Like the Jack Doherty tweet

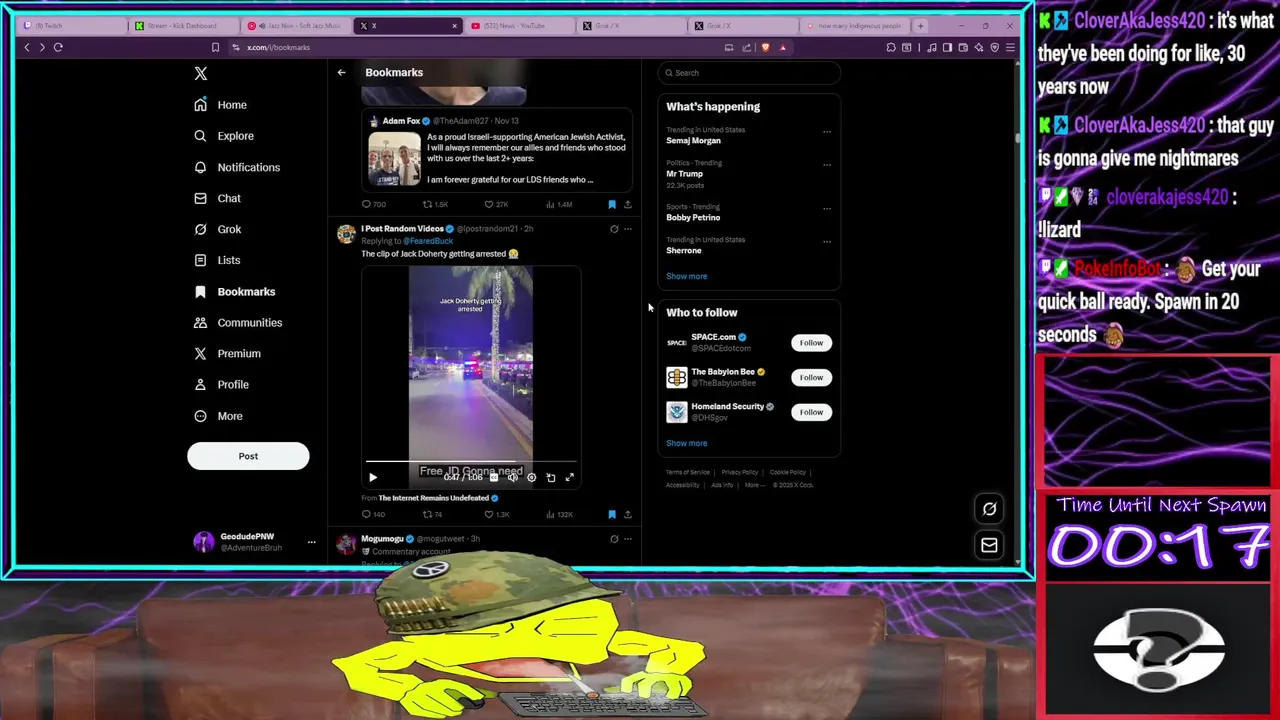pos(497,514)
